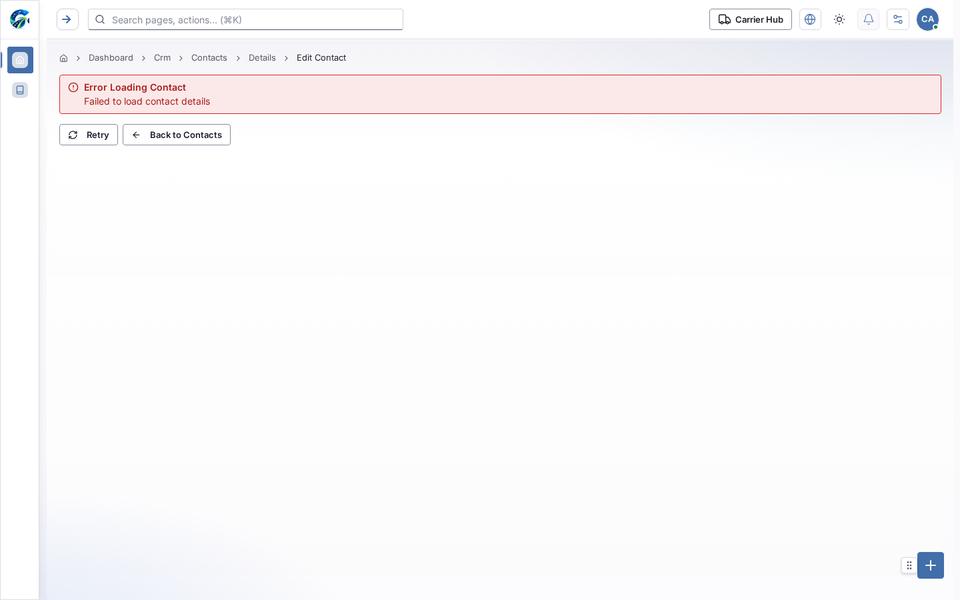Toggle the light/dark theme sun icon
The height and width of the screenshot is (600, 960).
coord(839,20)
